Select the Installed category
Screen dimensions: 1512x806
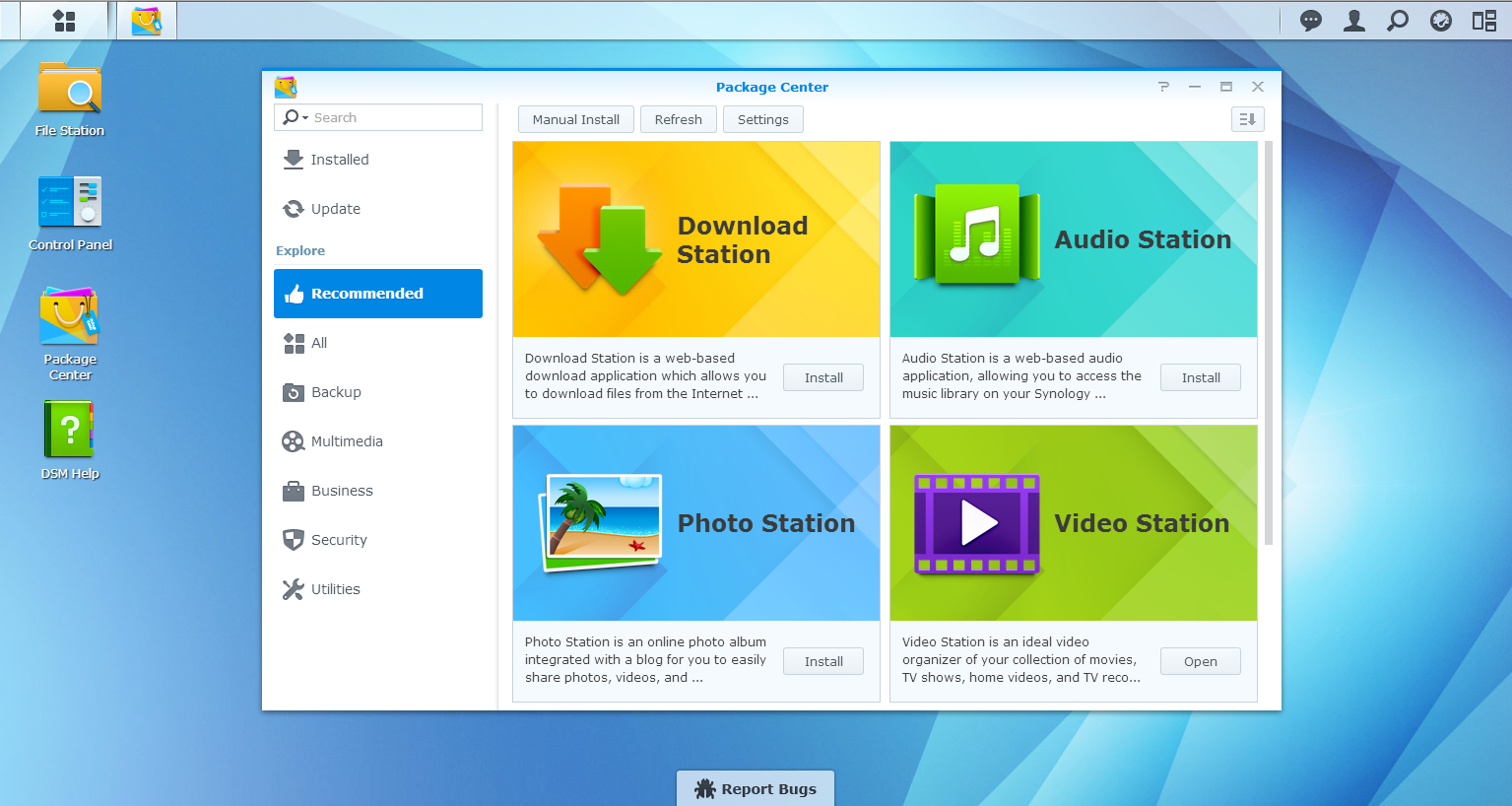[x=340, y=160]
